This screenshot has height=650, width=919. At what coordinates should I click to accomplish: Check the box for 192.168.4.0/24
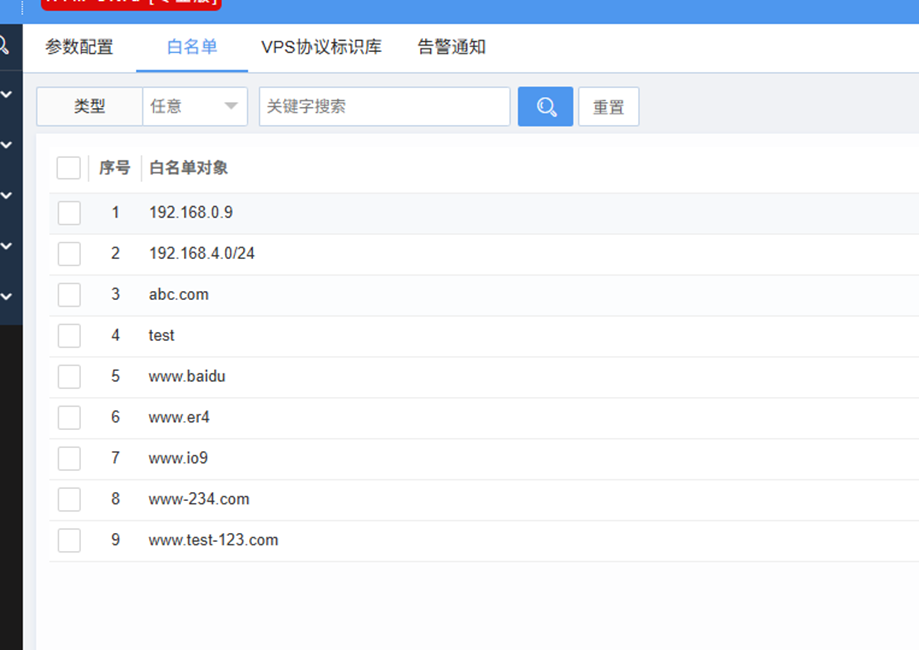69,254
